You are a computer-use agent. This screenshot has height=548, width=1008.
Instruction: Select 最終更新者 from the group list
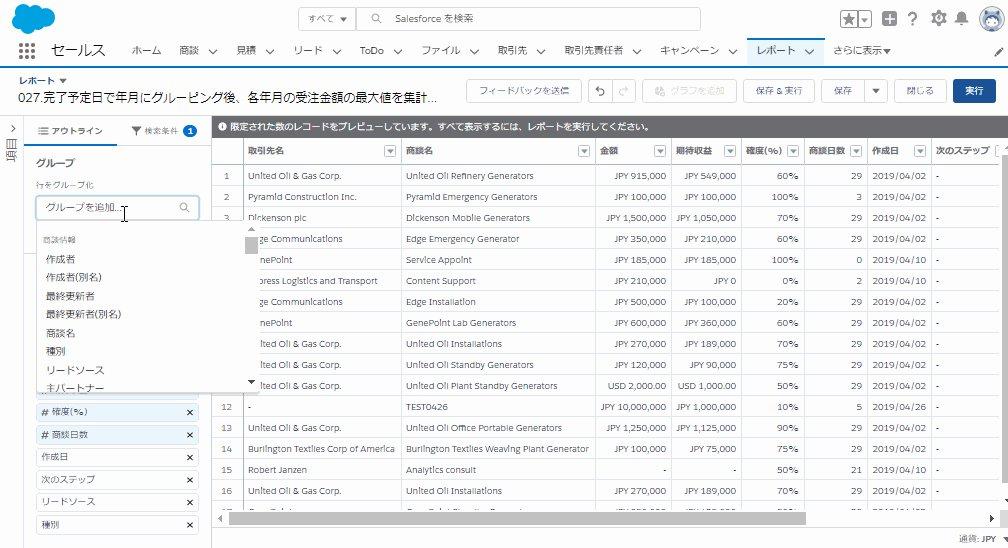coord(70,296)
